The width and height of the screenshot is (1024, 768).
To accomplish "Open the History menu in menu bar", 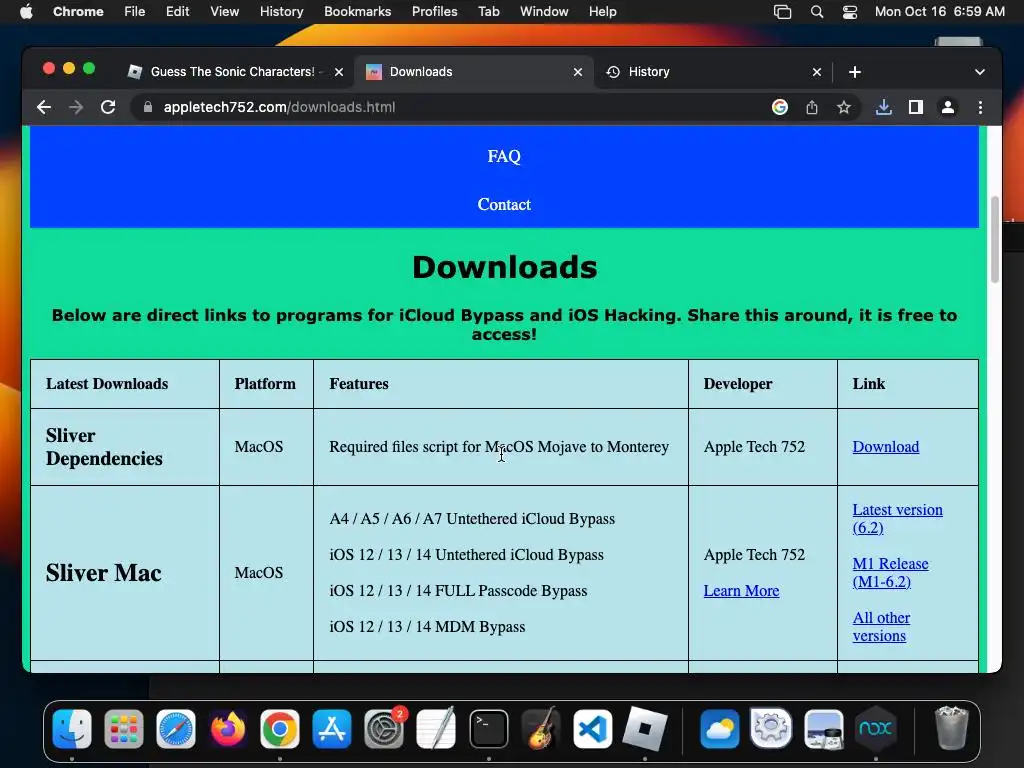I will (x=281, y=12).
